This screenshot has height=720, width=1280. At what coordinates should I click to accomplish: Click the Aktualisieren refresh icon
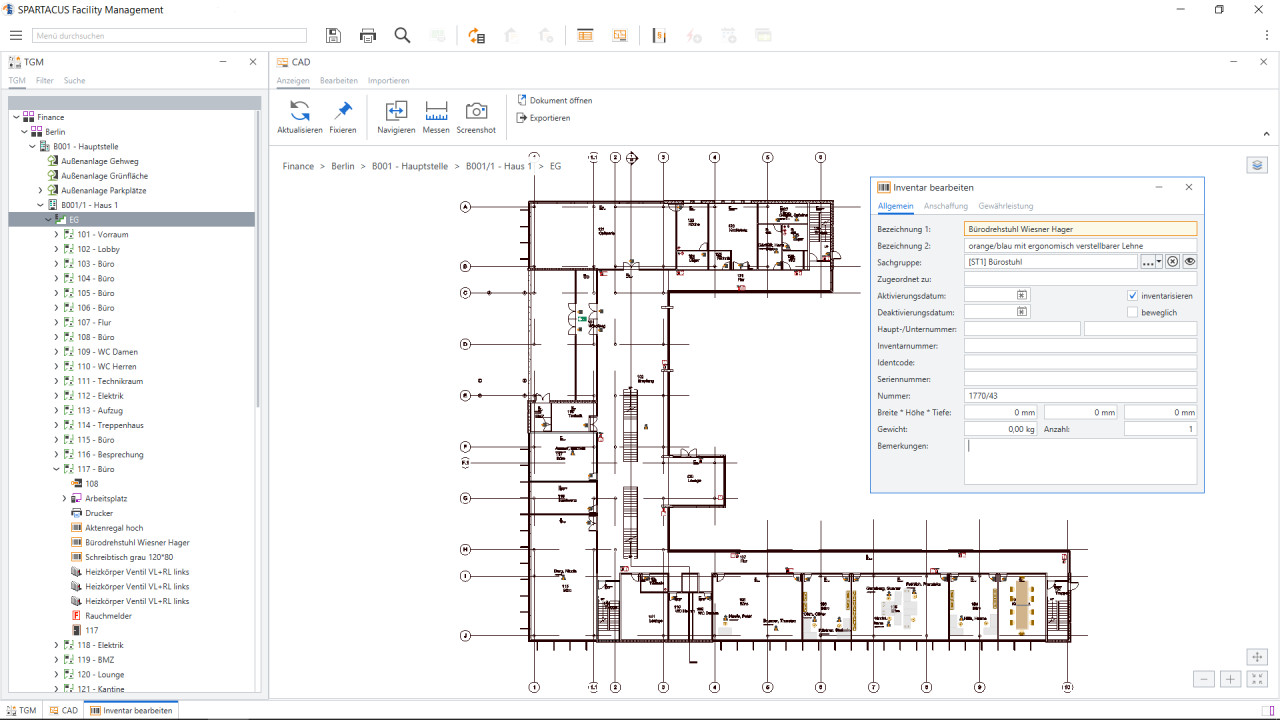point(299,111)
